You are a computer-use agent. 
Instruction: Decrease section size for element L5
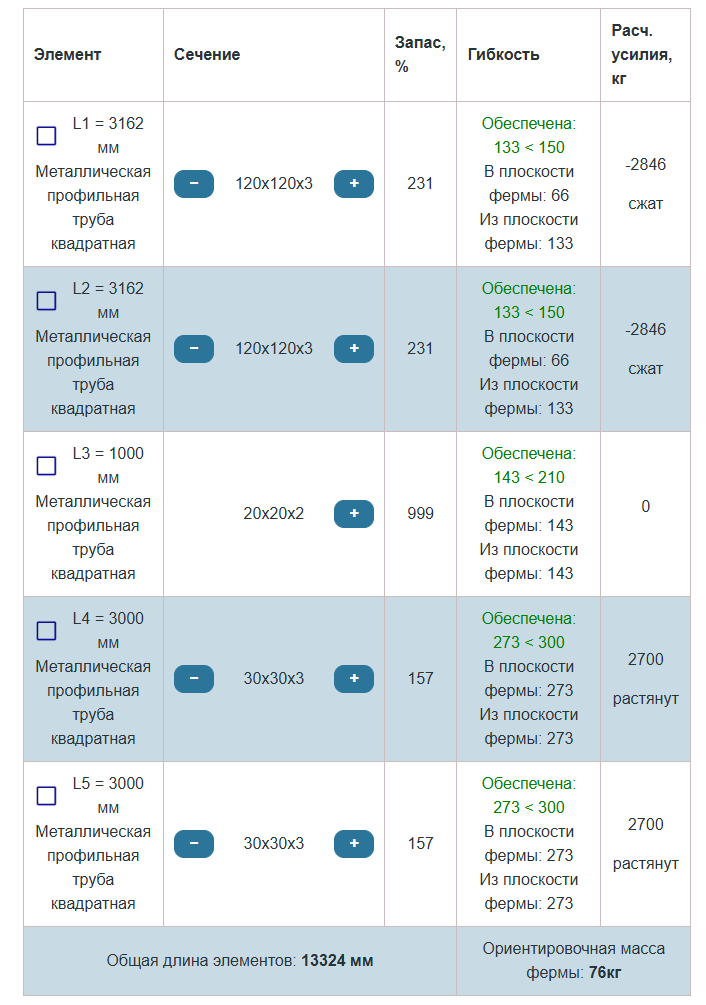click(x=194, y=844)
